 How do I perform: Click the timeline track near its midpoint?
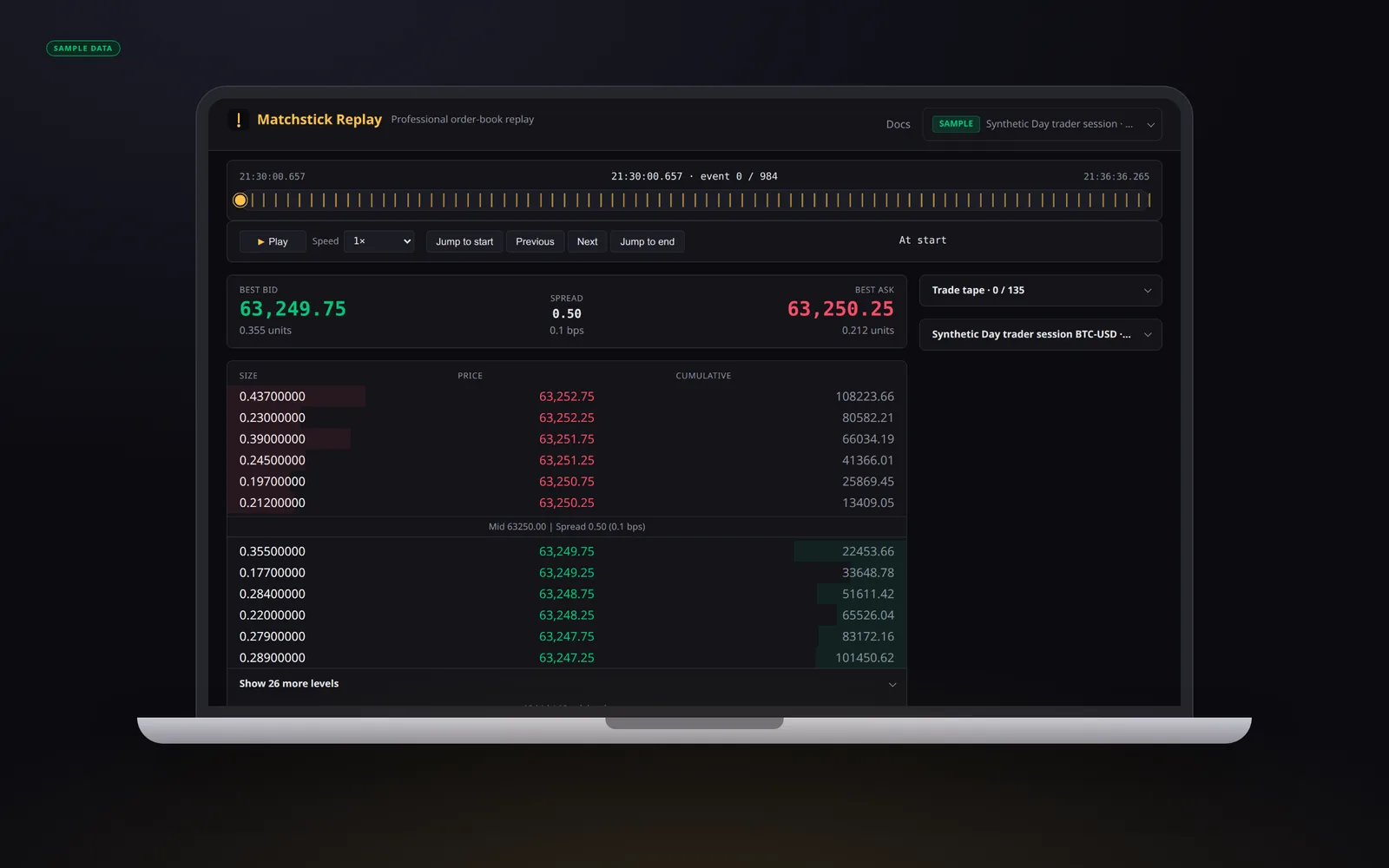(x=694, y=201)
